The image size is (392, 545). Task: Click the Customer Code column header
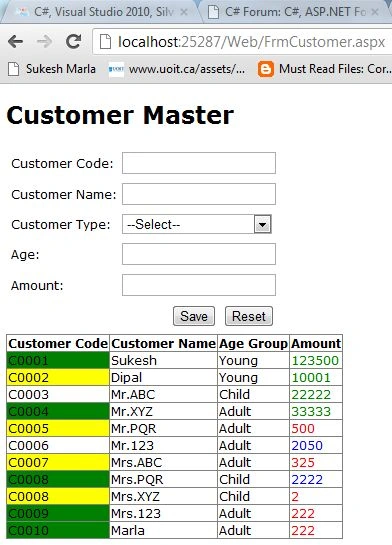(58, 343)
